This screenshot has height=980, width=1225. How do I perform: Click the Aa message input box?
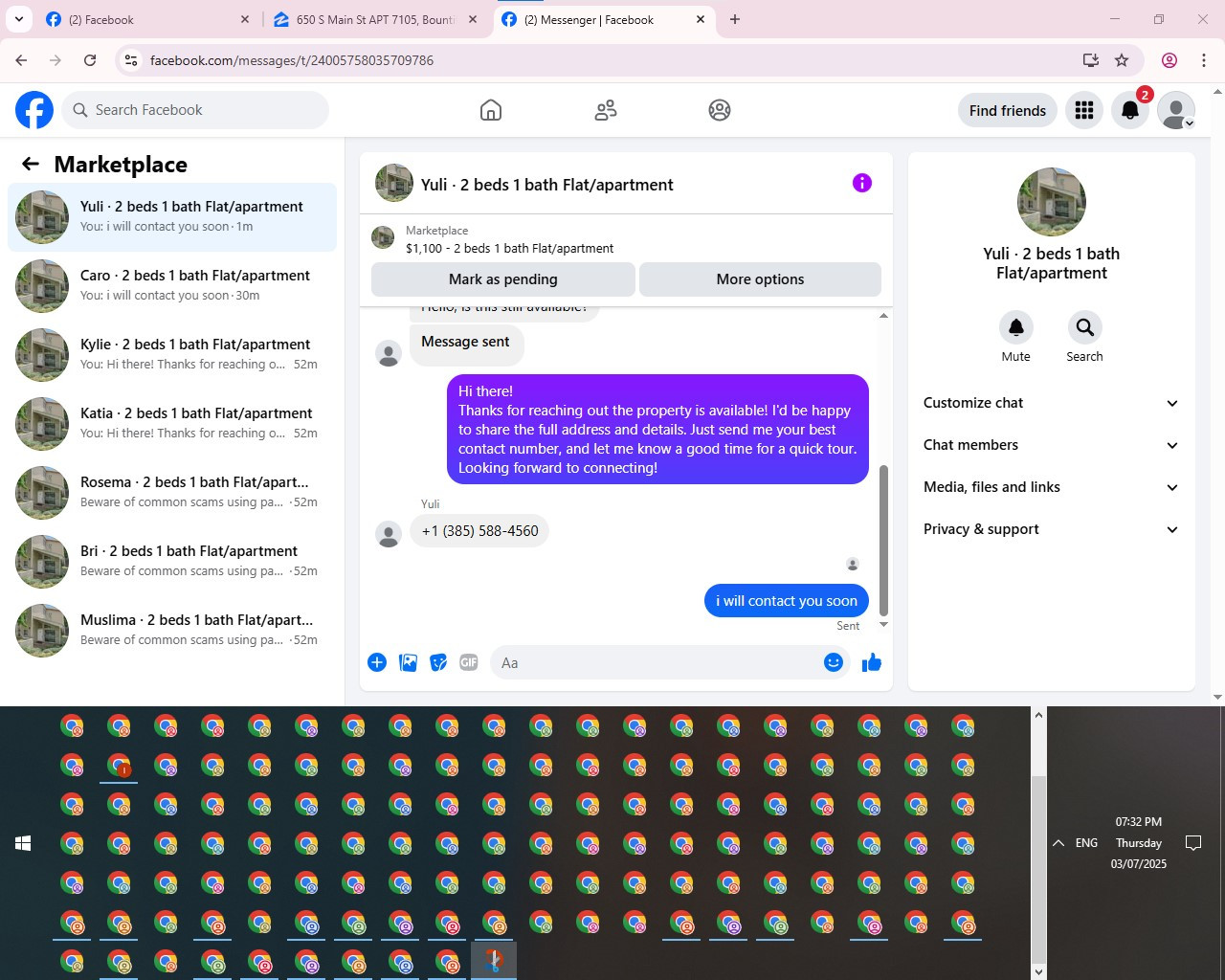[x=656, y=662]
